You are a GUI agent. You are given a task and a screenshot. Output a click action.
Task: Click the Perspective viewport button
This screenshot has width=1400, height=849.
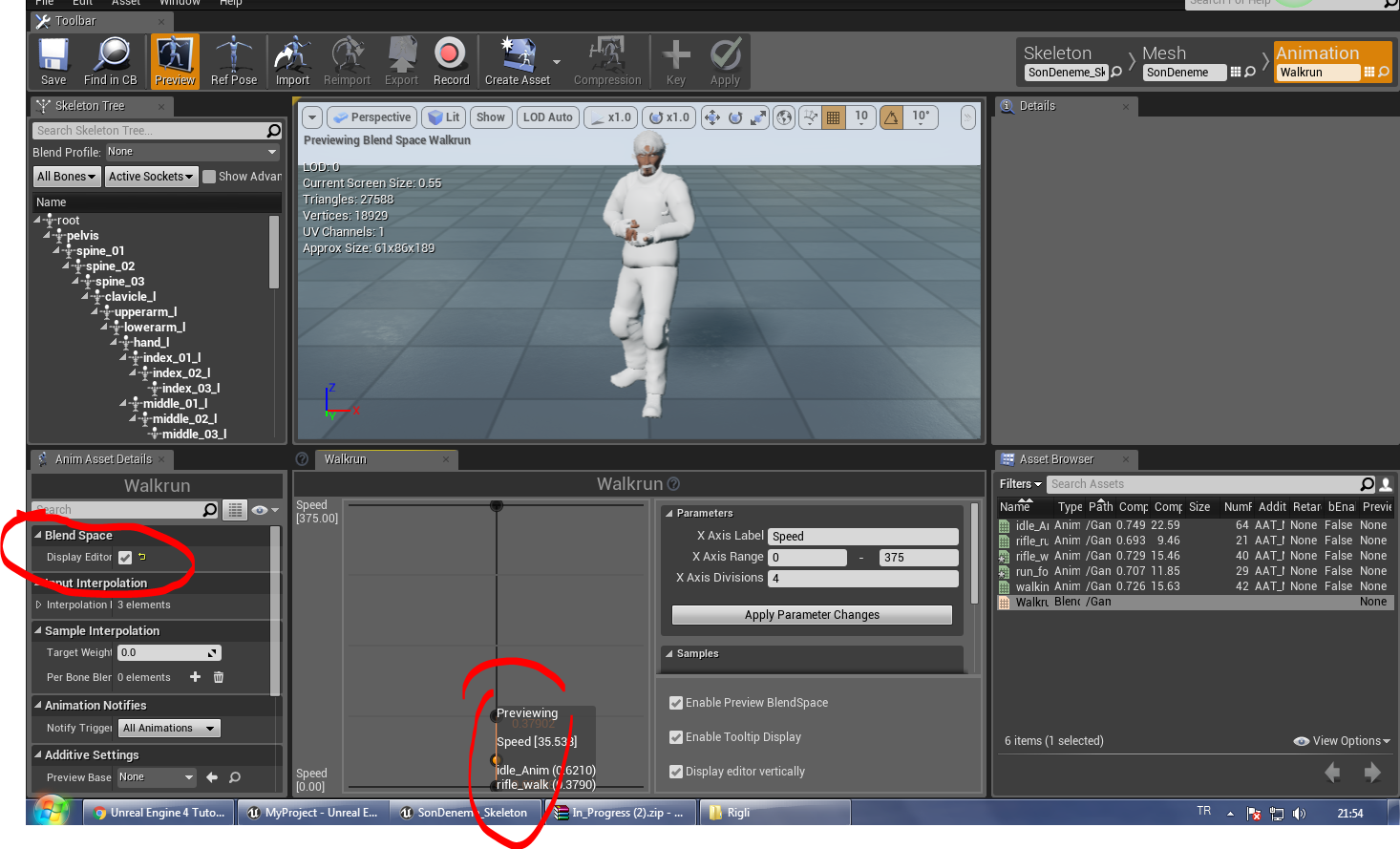(x=371, y=117)
